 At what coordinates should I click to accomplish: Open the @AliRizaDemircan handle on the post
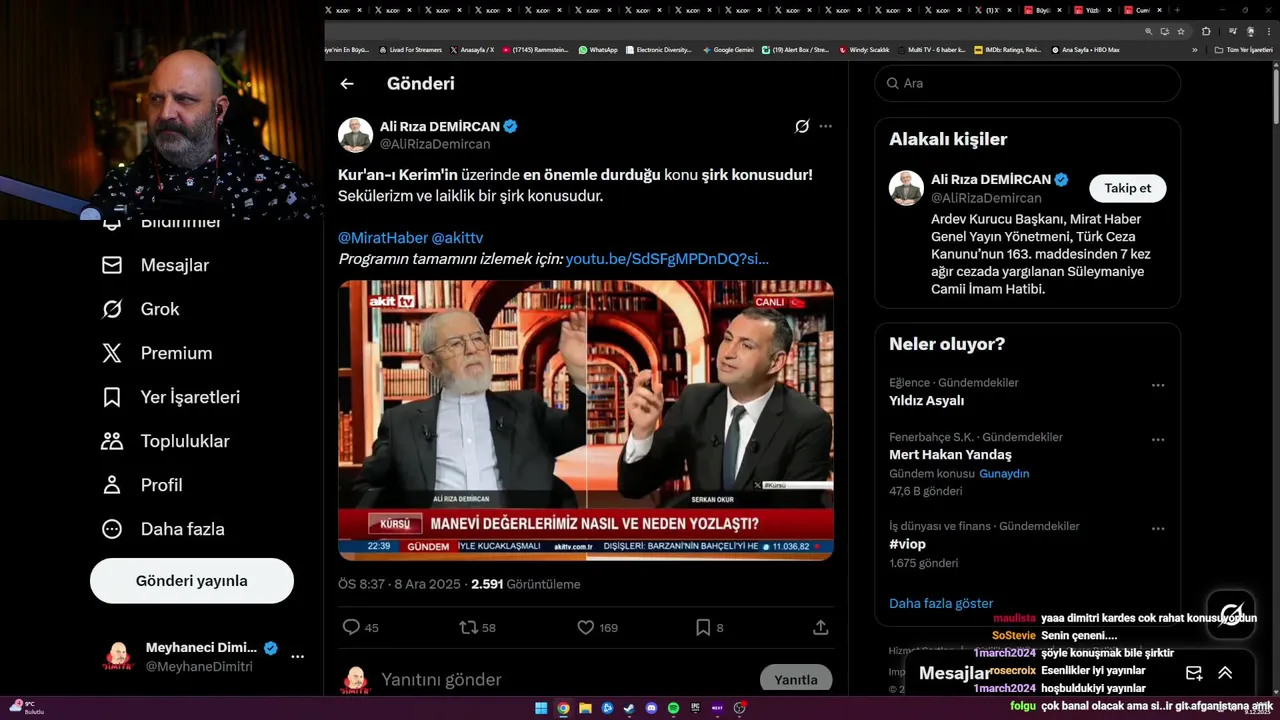pos(435,144)
